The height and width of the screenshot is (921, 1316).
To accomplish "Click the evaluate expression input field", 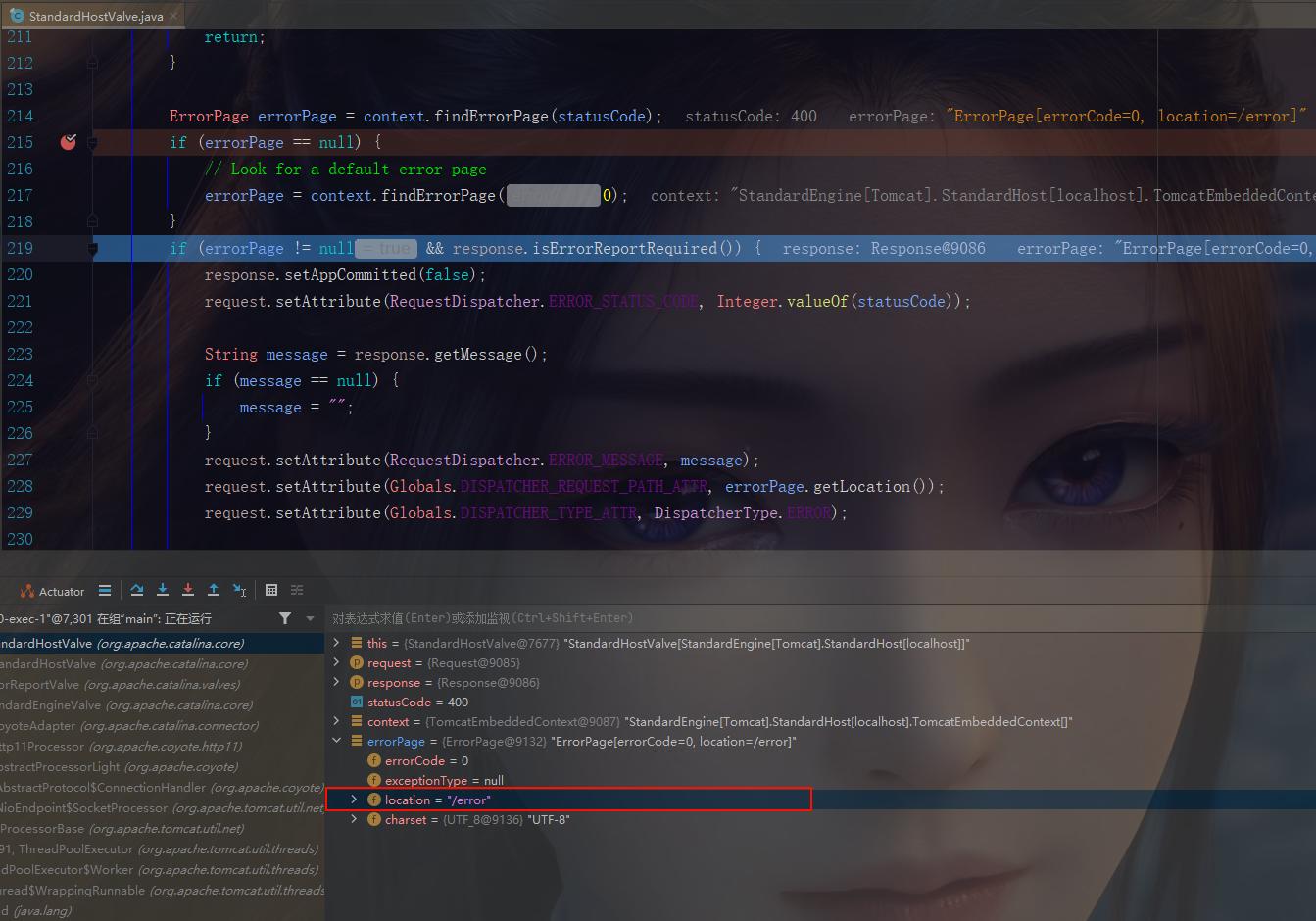I will pyautogui.click(x=821, y=618).
